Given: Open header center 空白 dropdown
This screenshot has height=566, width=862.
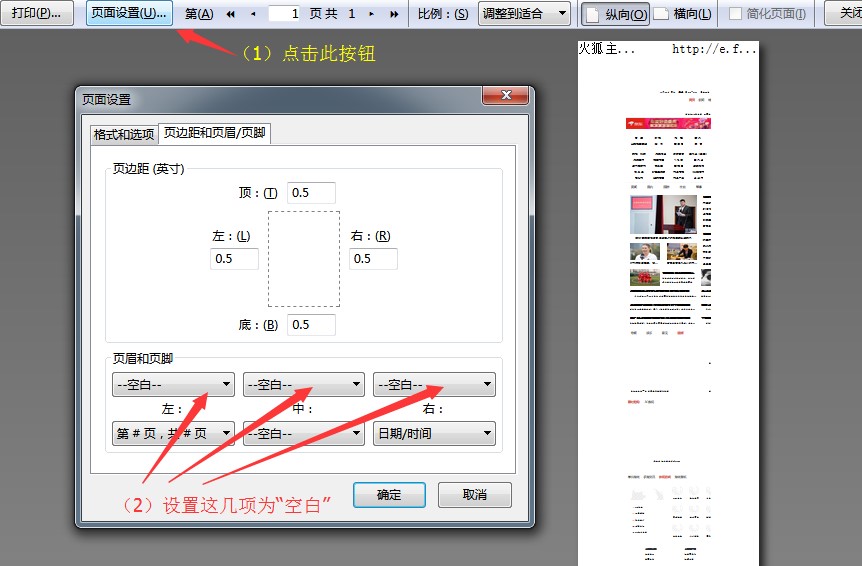Looking at the screenshot, I should (x=303, y=385).
